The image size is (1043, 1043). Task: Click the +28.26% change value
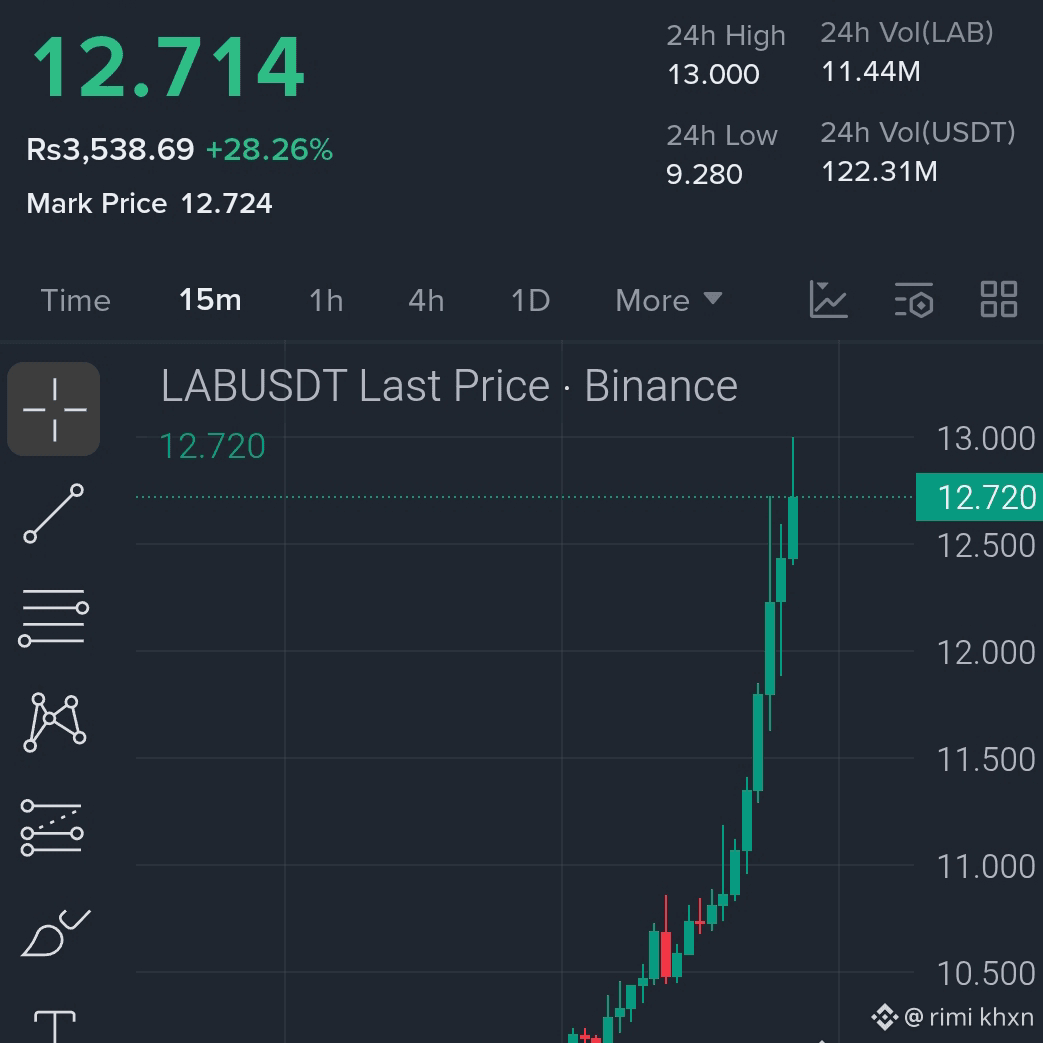pos(269,150)
